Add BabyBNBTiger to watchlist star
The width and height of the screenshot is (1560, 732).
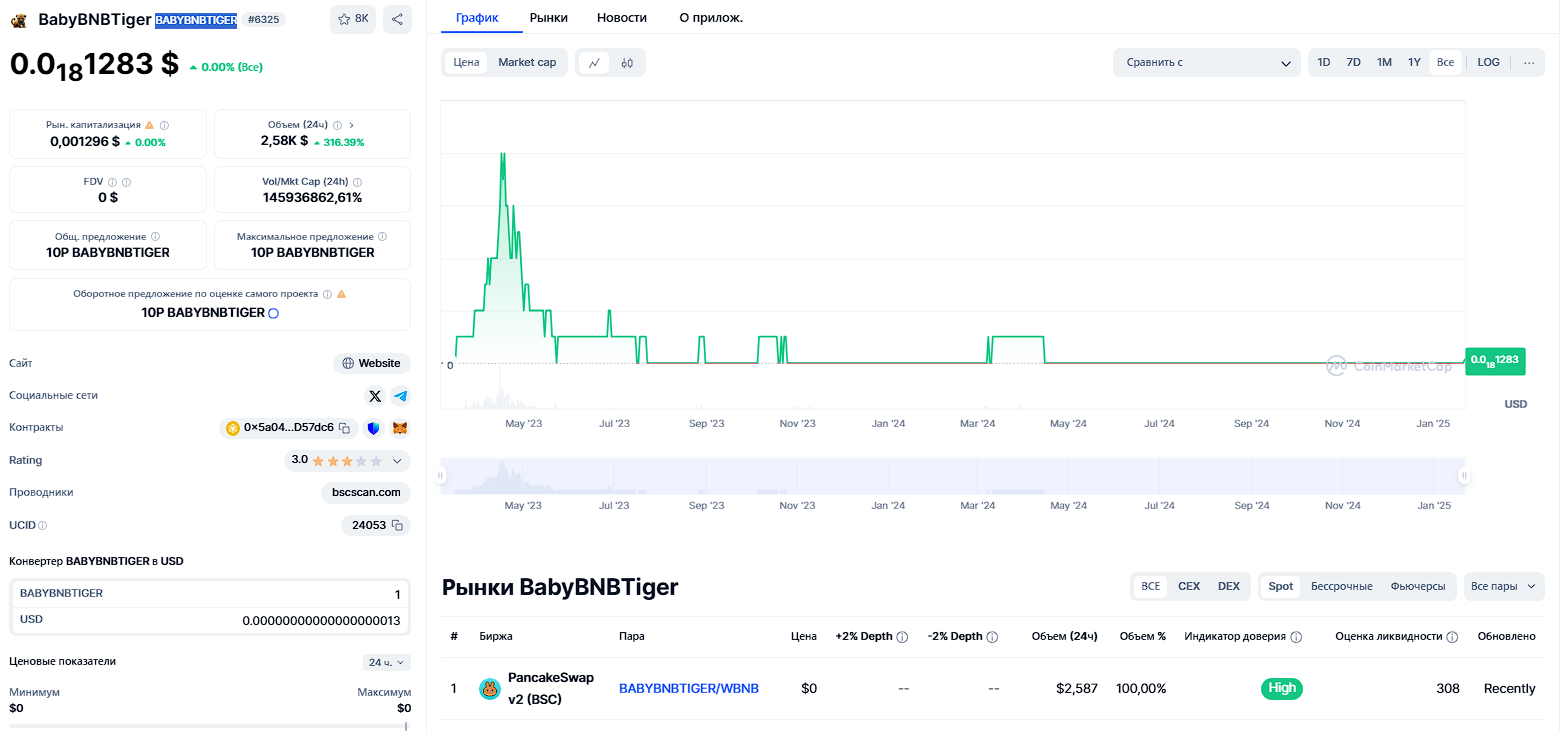(353, 19)
